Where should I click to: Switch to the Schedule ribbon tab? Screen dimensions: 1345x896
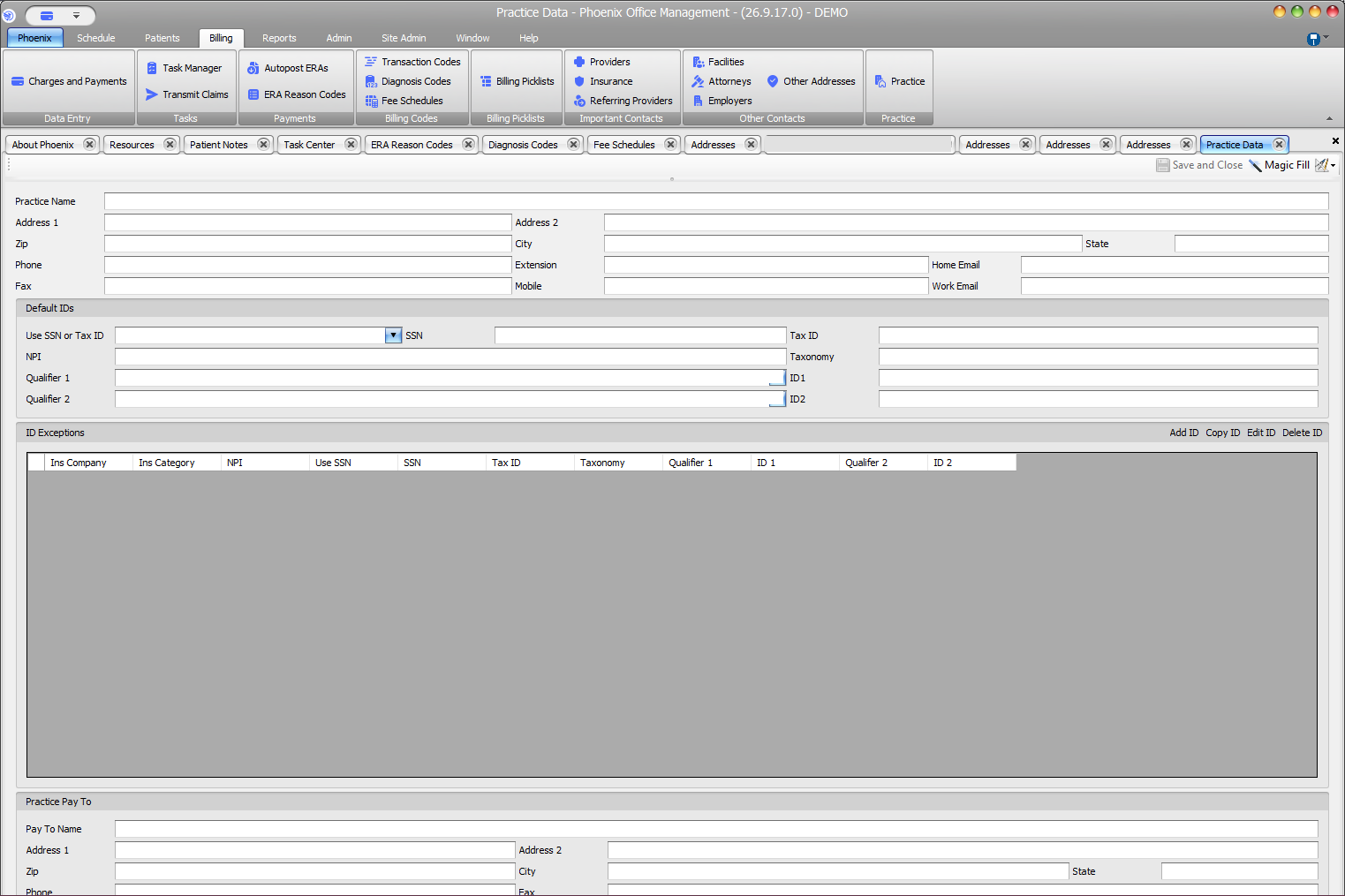tap(95, 38)
